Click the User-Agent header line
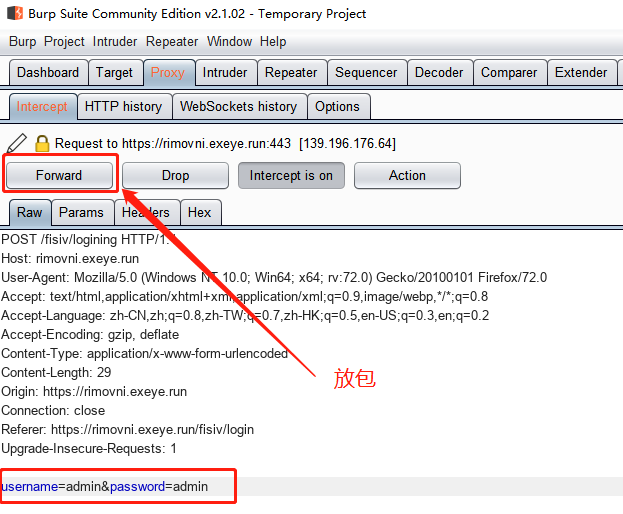 (274, 277)
